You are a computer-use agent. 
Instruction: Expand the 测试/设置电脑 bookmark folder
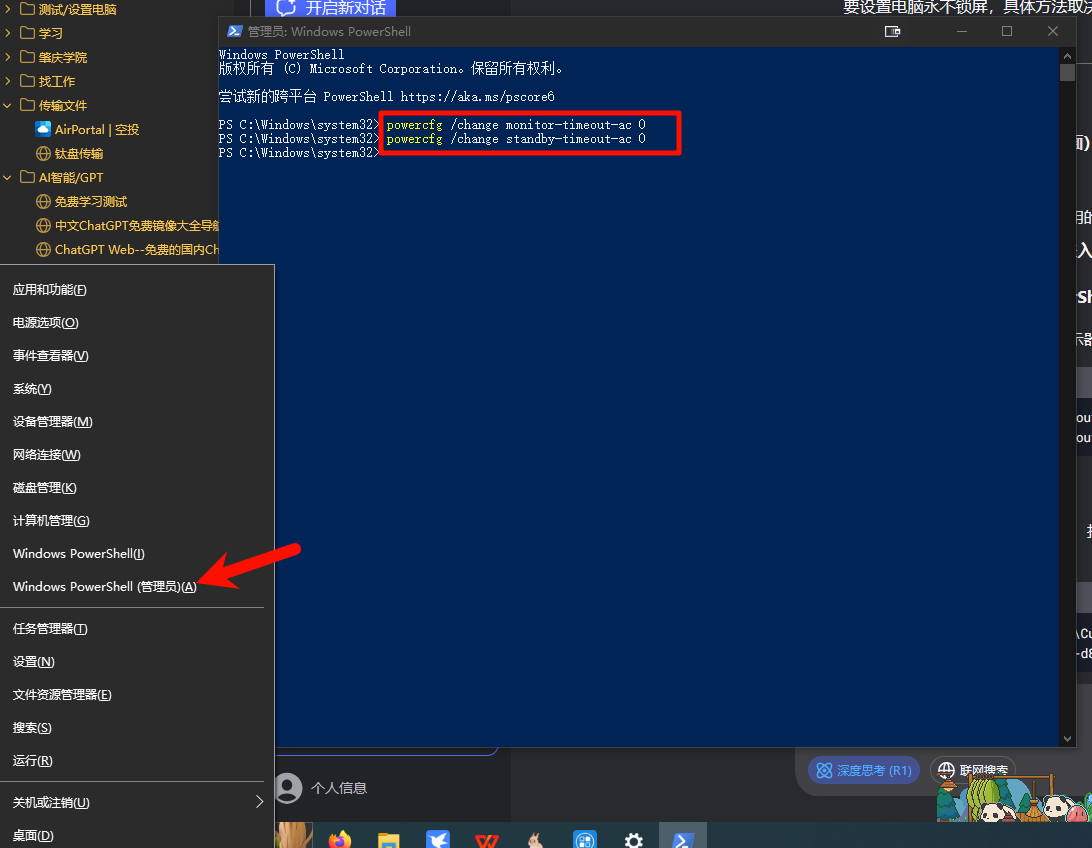(x=8, y=9)
